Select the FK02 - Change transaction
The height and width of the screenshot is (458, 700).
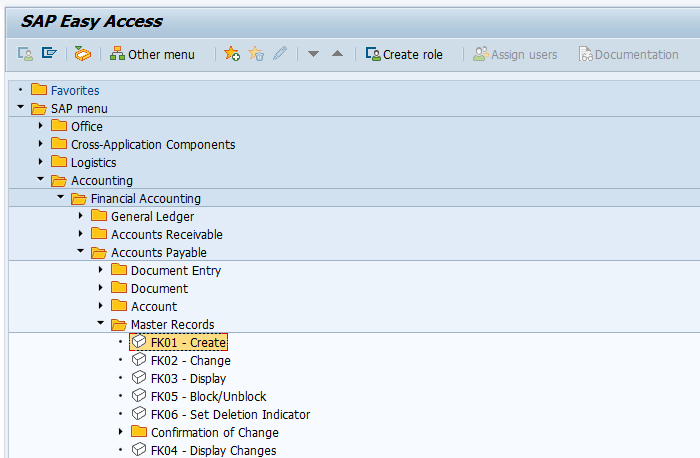(191, 361)
